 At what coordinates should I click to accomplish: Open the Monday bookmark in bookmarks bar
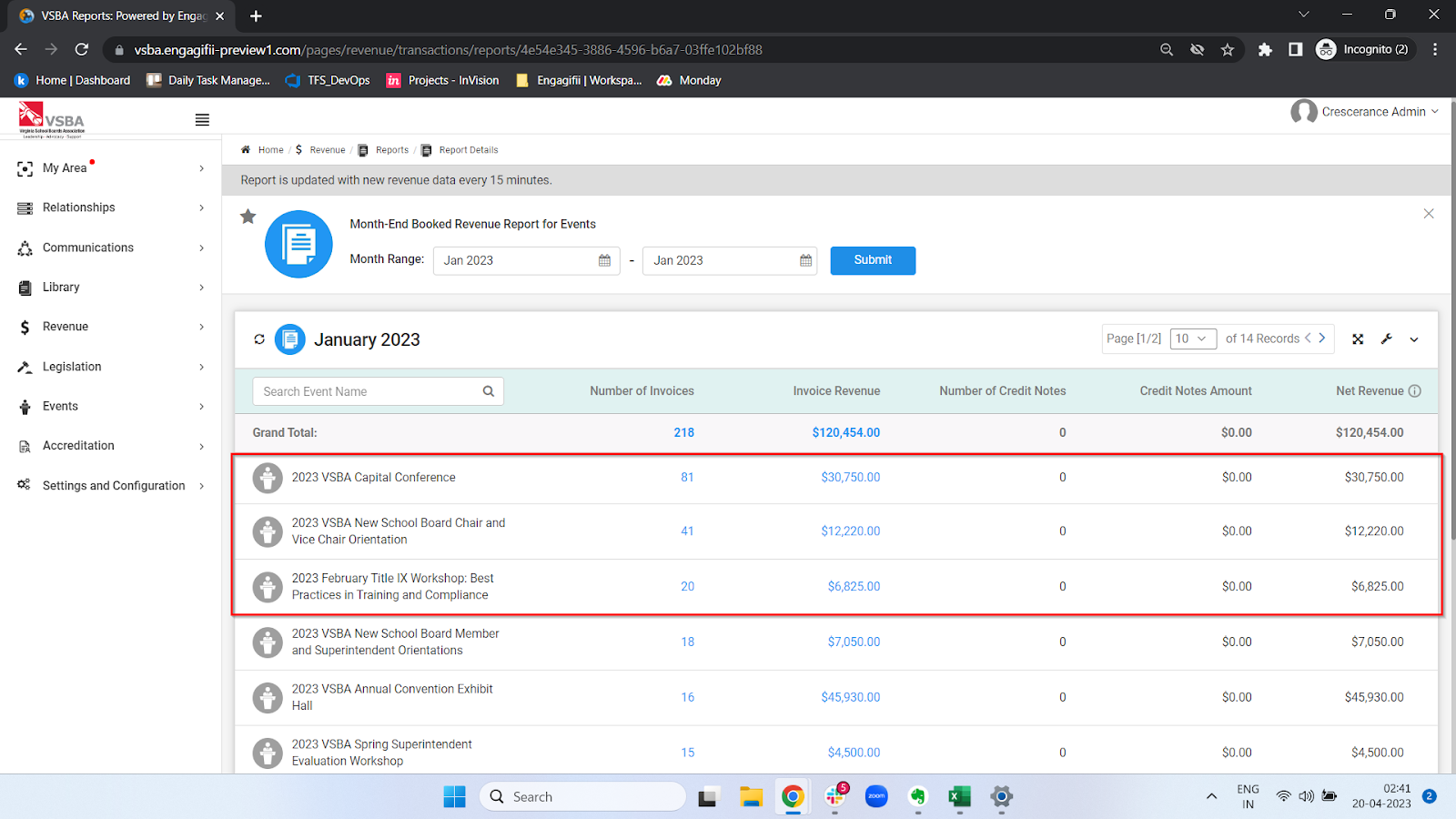coord(689,80)
